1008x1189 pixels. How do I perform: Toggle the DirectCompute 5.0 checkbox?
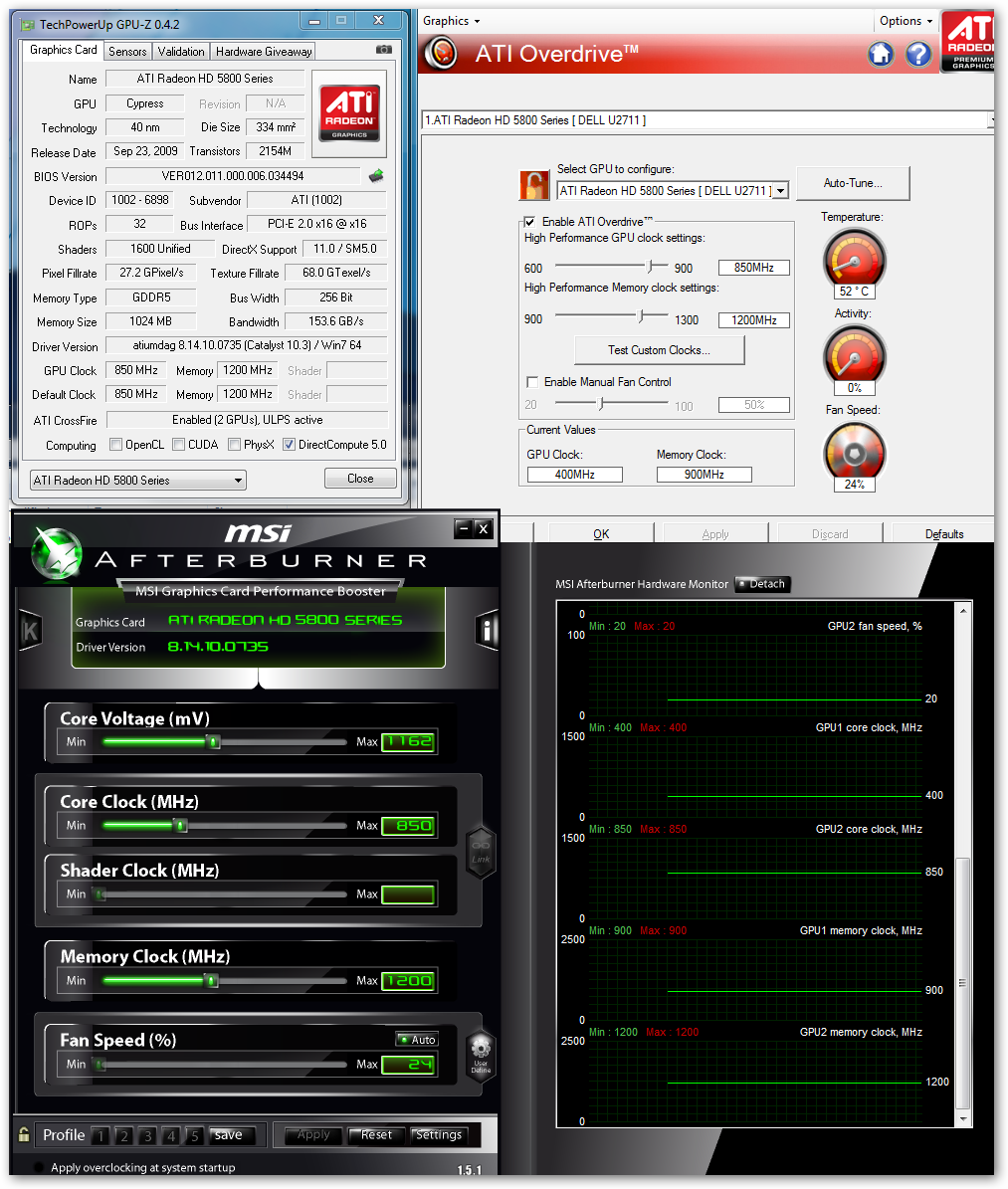click(x=289, y=445)
